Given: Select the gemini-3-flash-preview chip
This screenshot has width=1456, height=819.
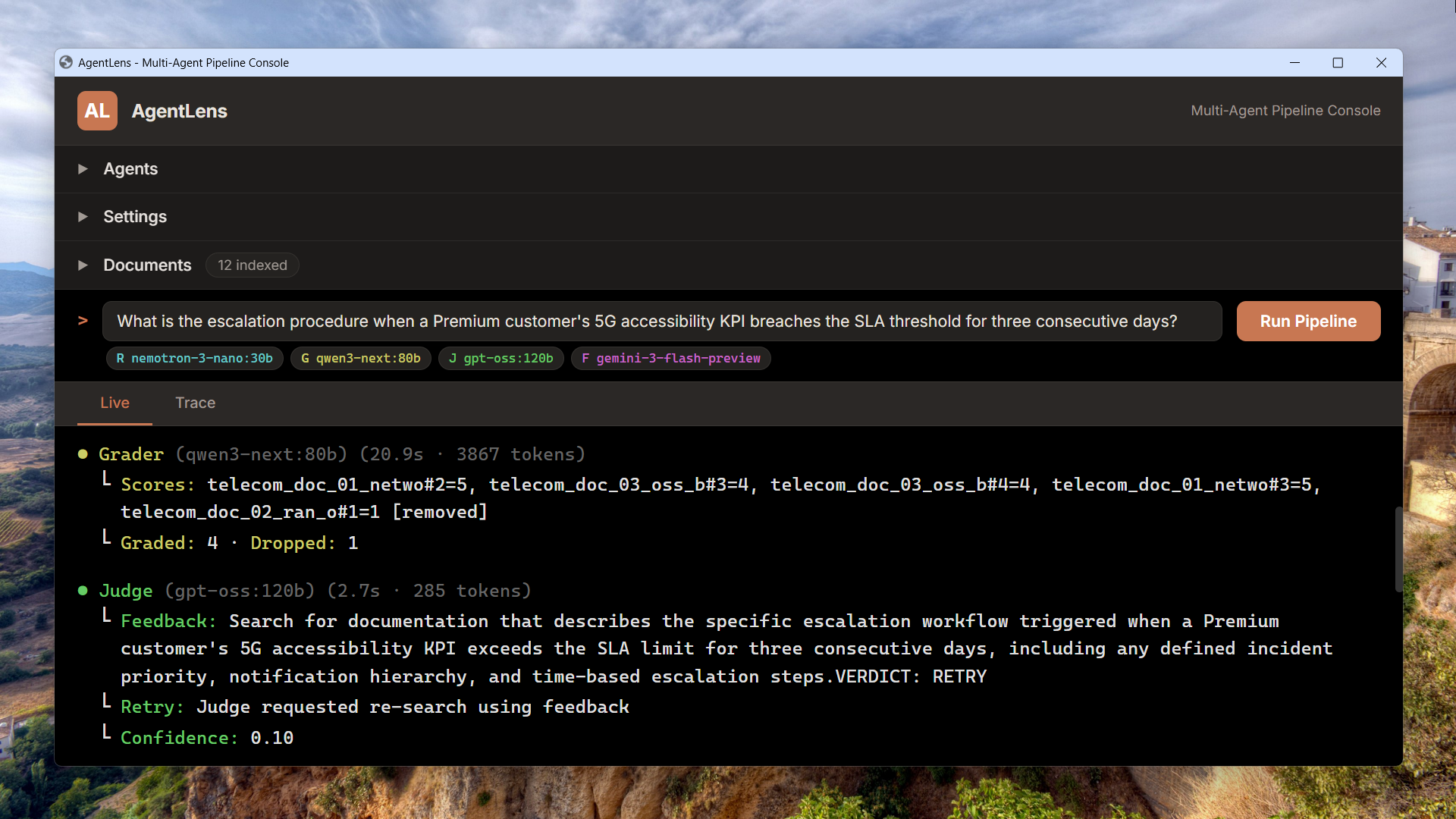Looking at the screenshot, I should tap(671, 358).
